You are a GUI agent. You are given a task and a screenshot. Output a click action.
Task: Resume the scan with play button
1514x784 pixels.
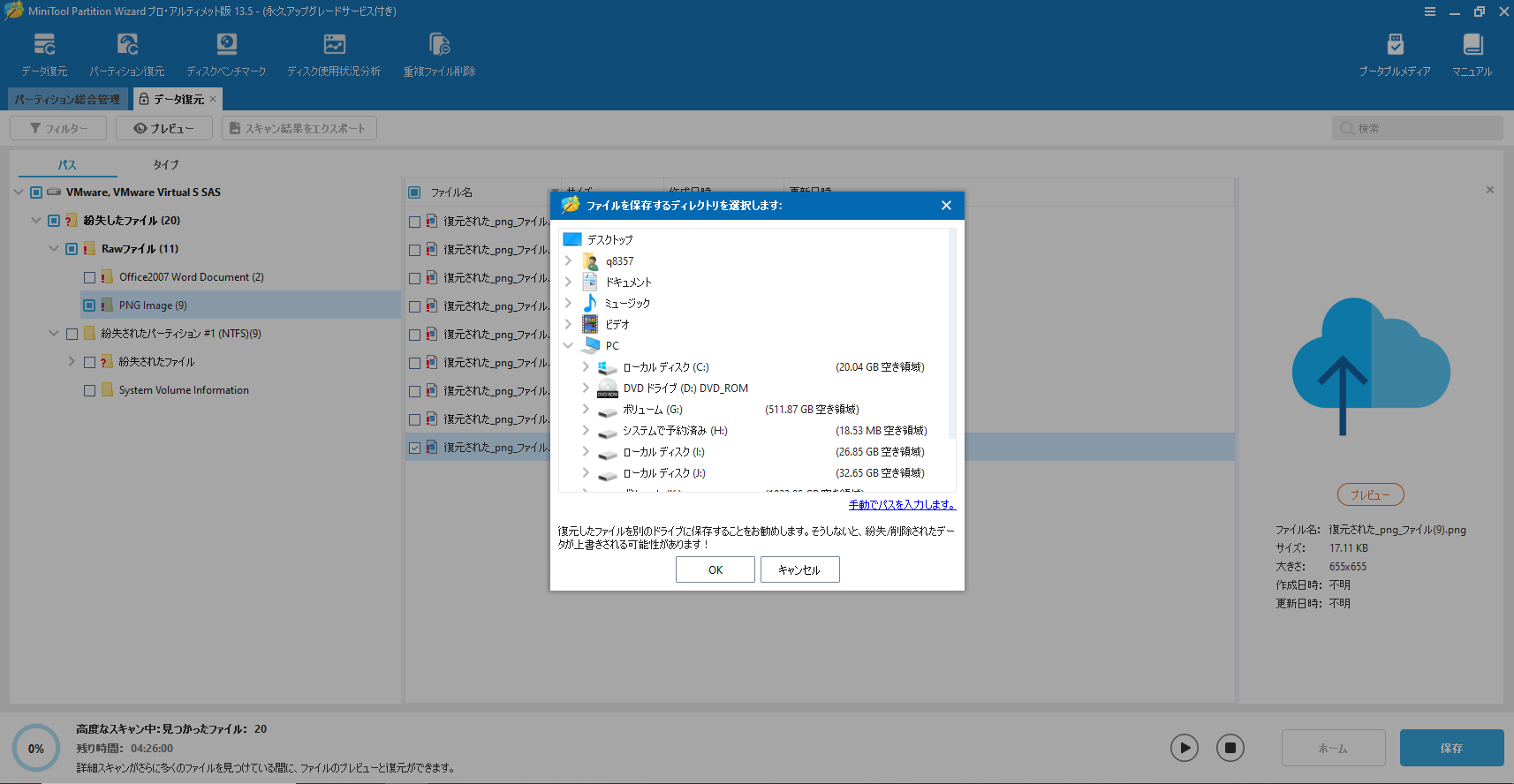click(x=1185, y=748)
